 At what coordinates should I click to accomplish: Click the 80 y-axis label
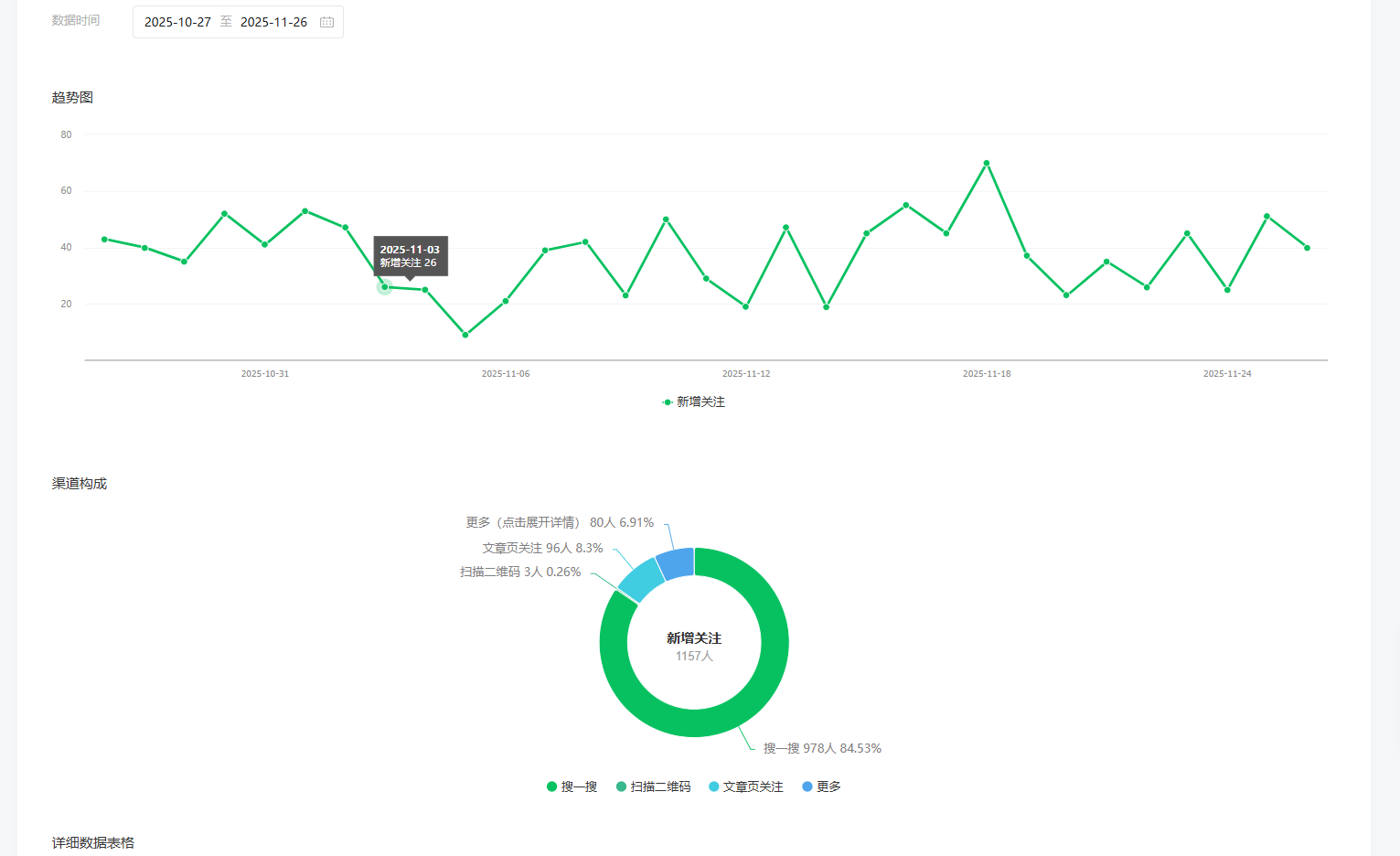(x=66, y=134)
